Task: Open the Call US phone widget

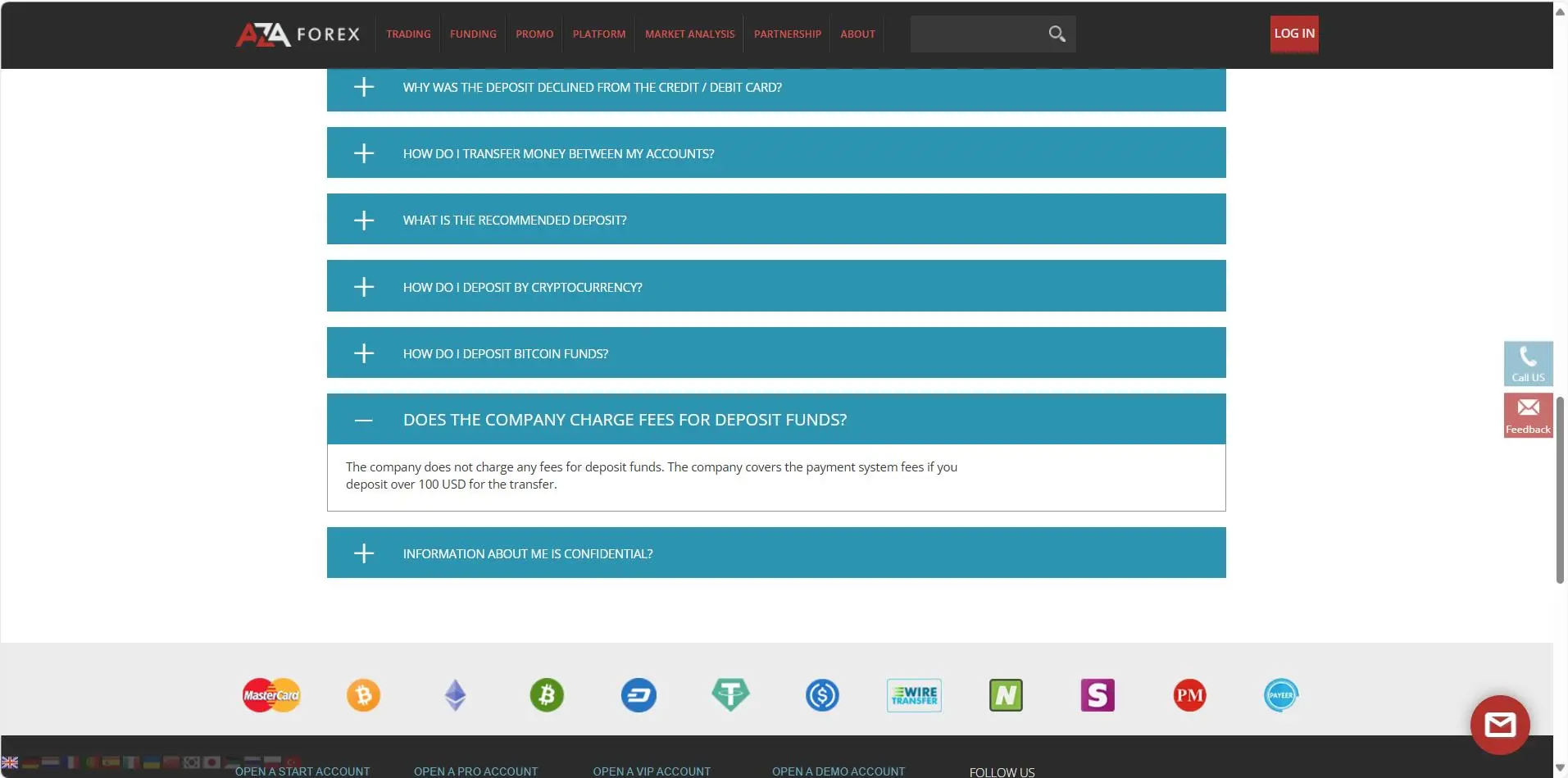Action: coord(1528,363)
